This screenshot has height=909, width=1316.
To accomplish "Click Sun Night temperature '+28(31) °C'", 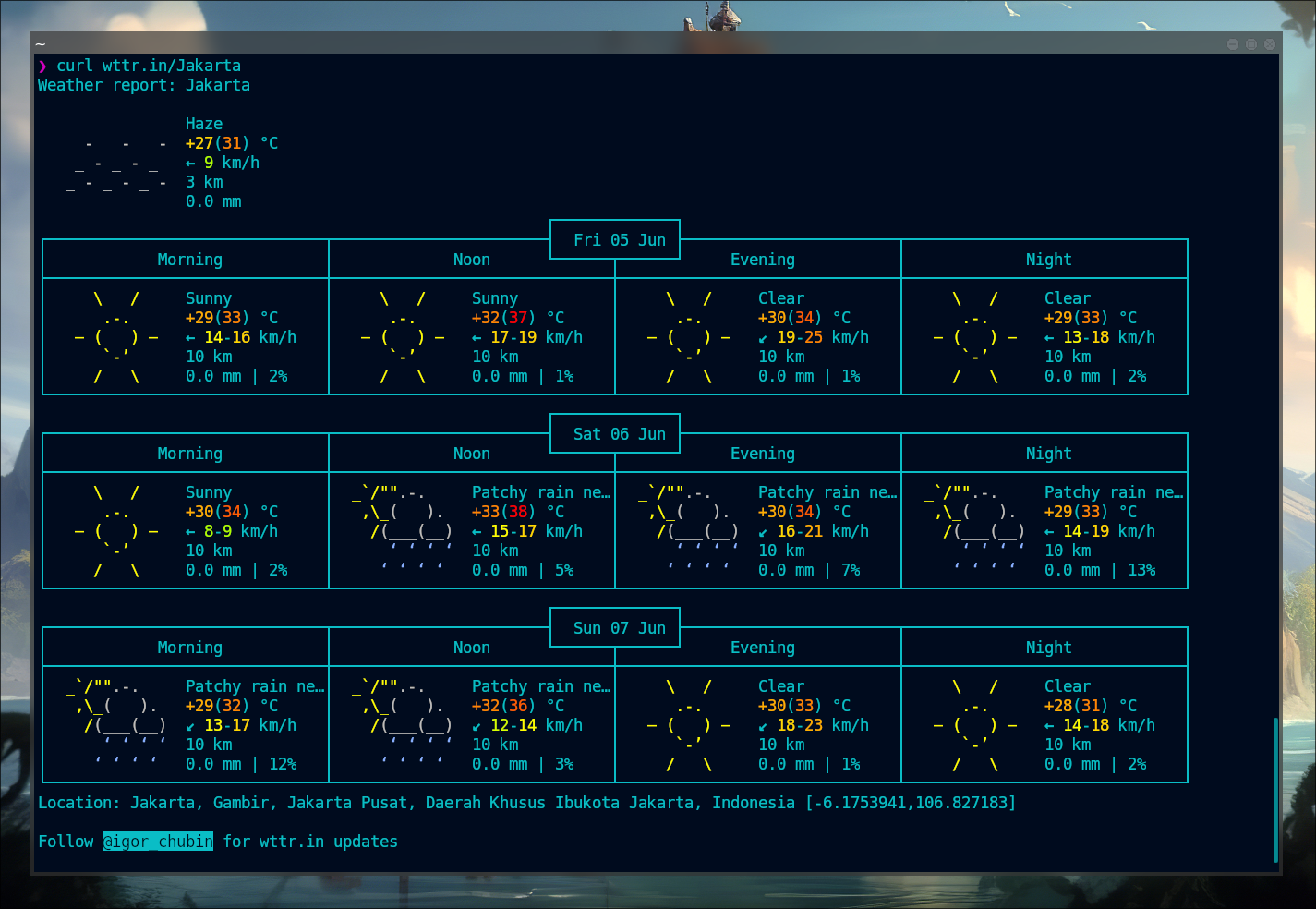I will pyautogui.click(x=1091, y=706).
